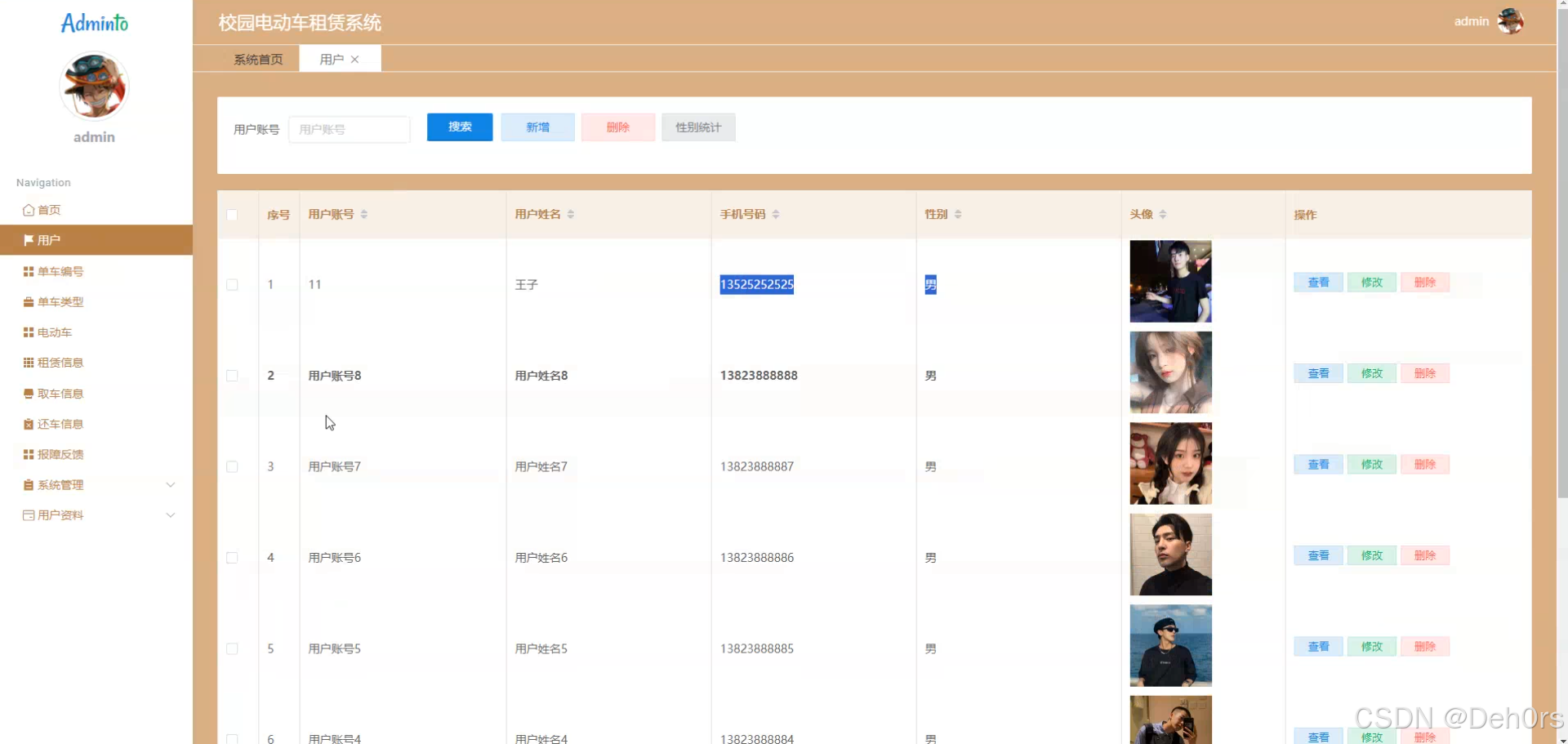The image size is (1568, 744).
Task: Click the avatar thumbnail for 用户姓名6
Action: [x=1170, y=555]
